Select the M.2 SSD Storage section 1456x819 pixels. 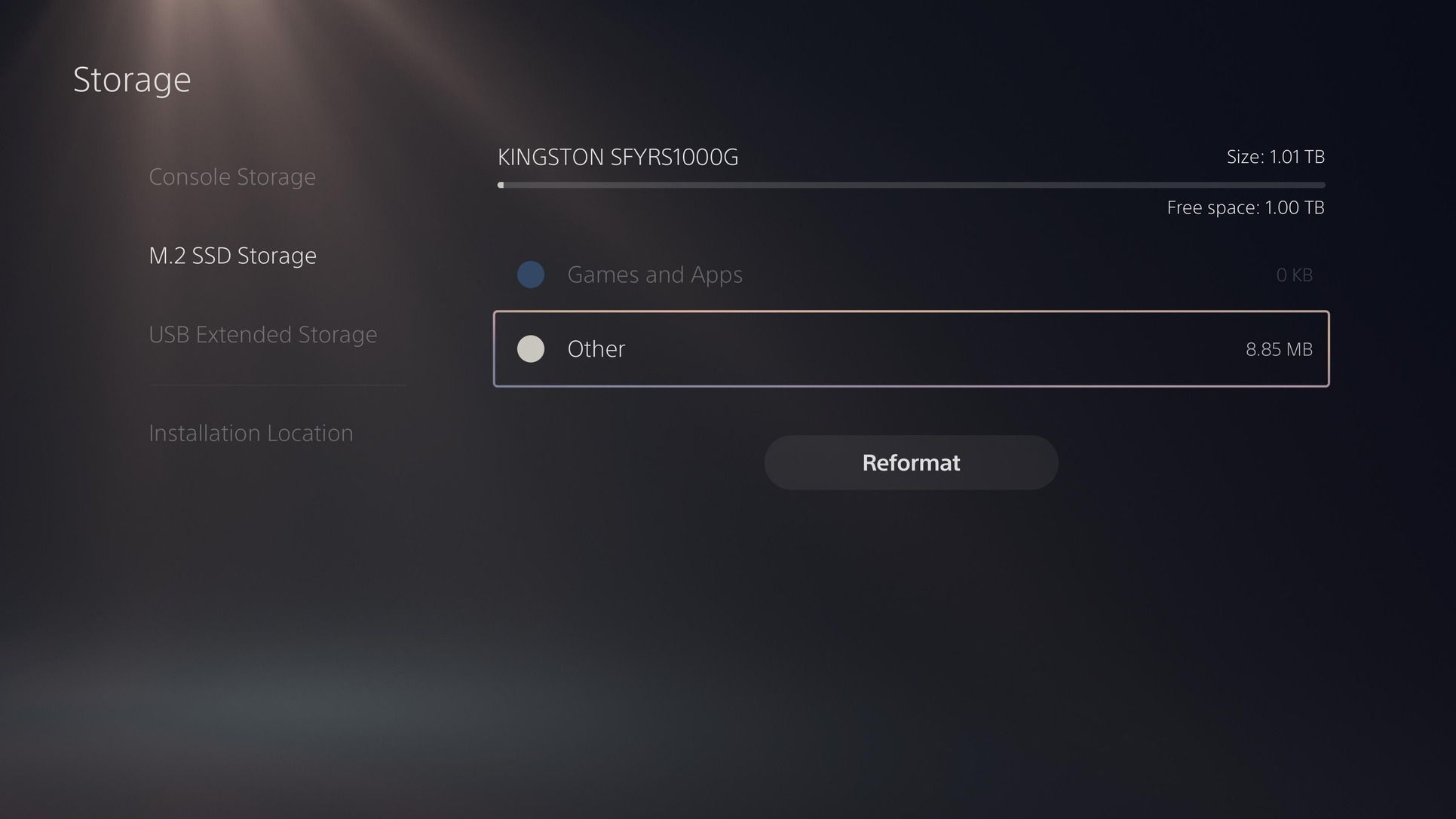coord(232,256)
